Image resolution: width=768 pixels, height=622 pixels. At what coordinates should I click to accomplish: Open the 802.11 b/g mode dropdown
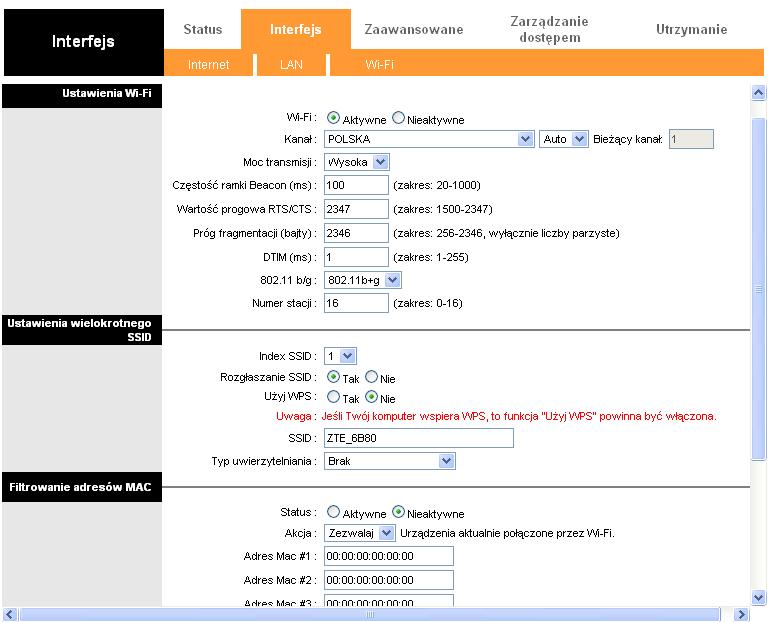click(x=362, y=280)
